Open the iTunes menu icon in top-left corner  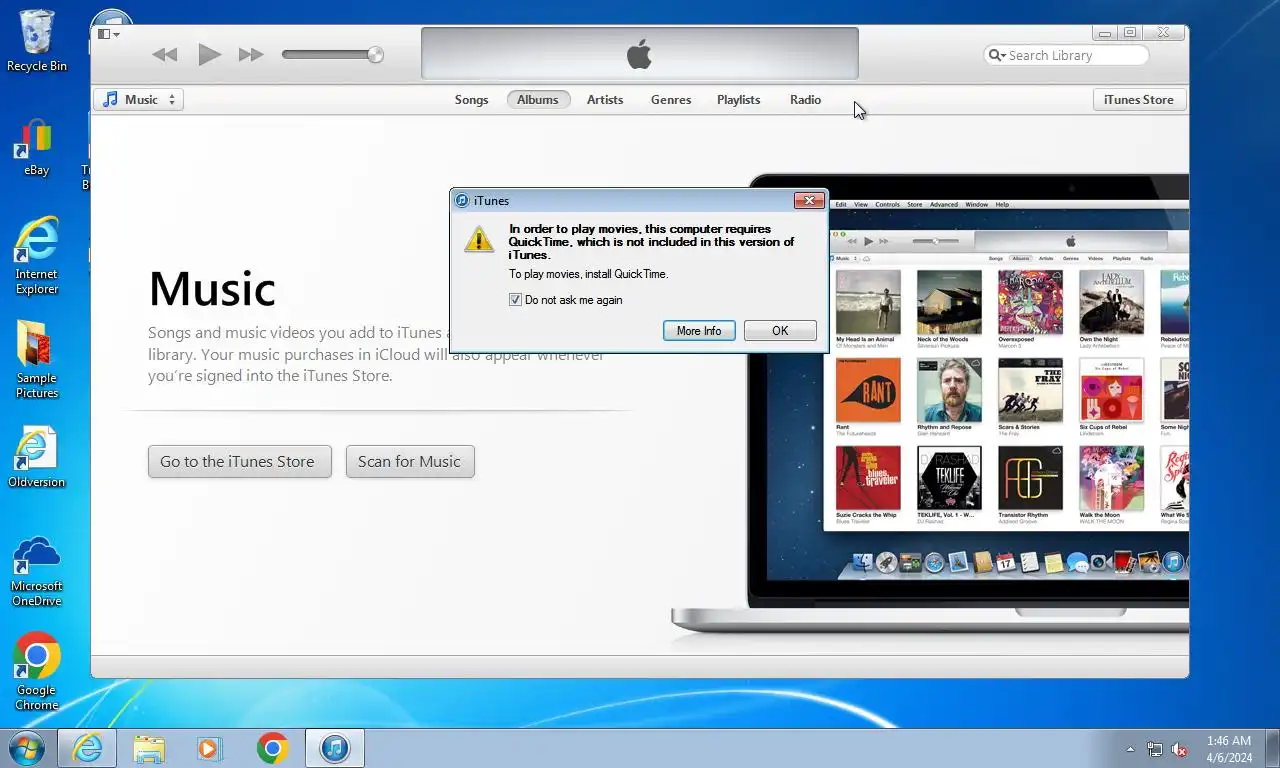[x=108, y=34]
